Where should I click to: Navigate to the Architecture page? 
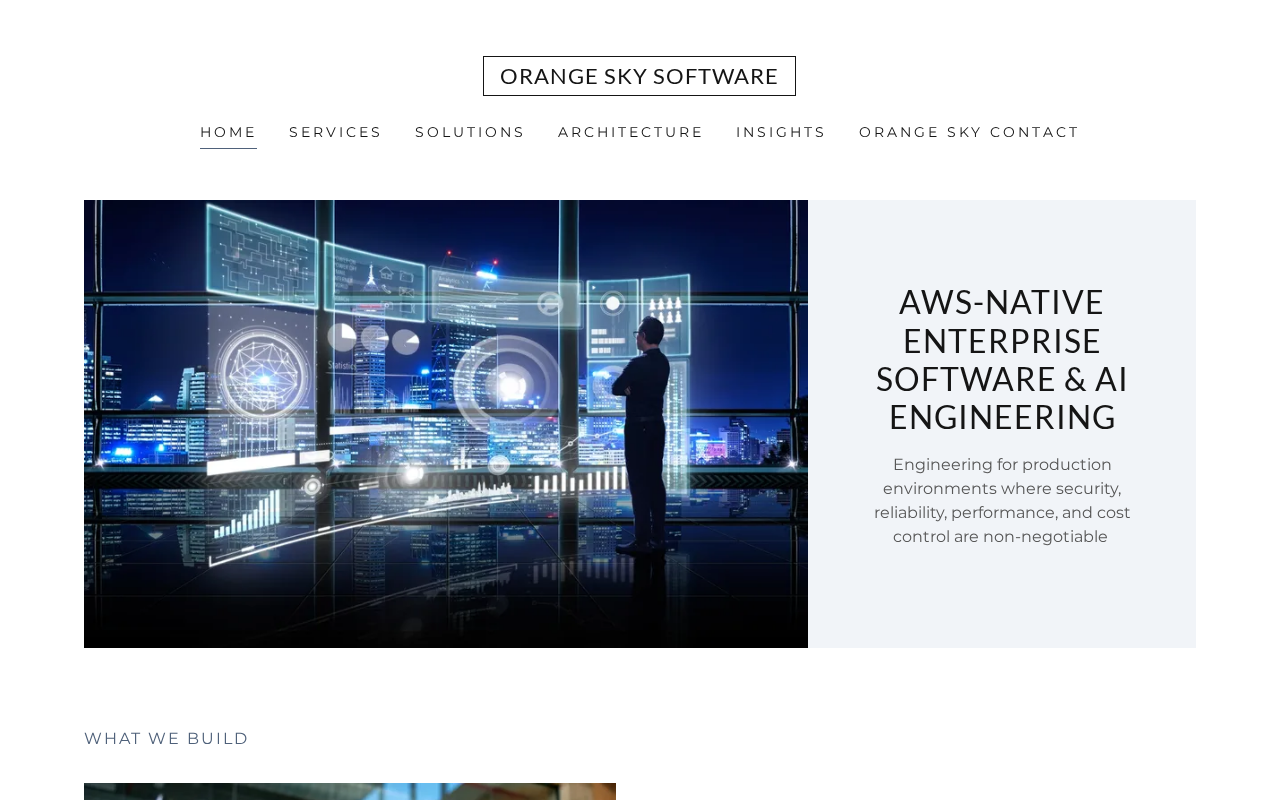[631, 132]
